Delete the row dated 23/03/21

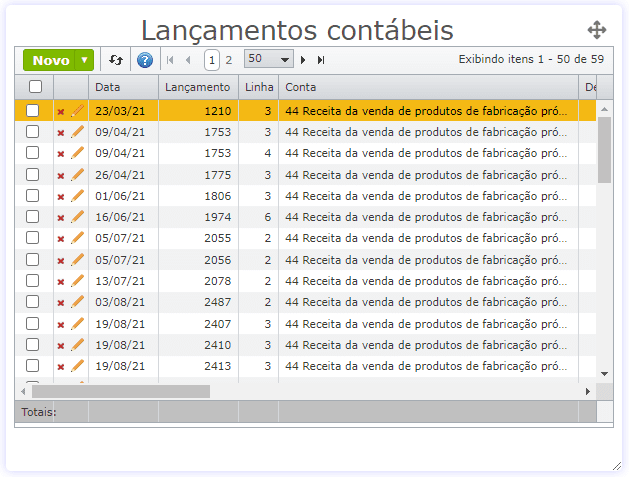pos(61,111)
